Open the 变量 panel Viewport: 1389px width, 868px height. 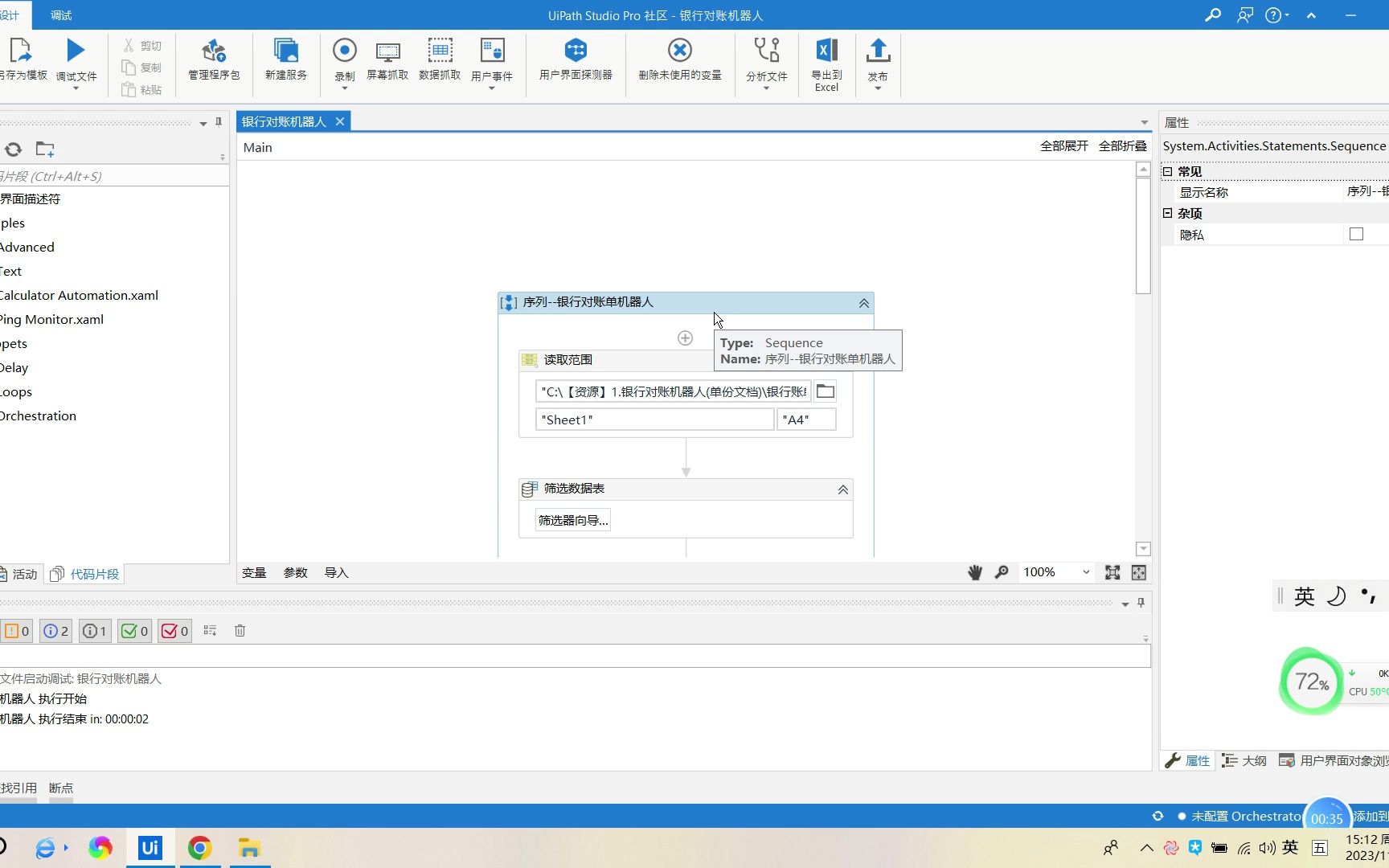pyautogui.click(x=254, y=572)
